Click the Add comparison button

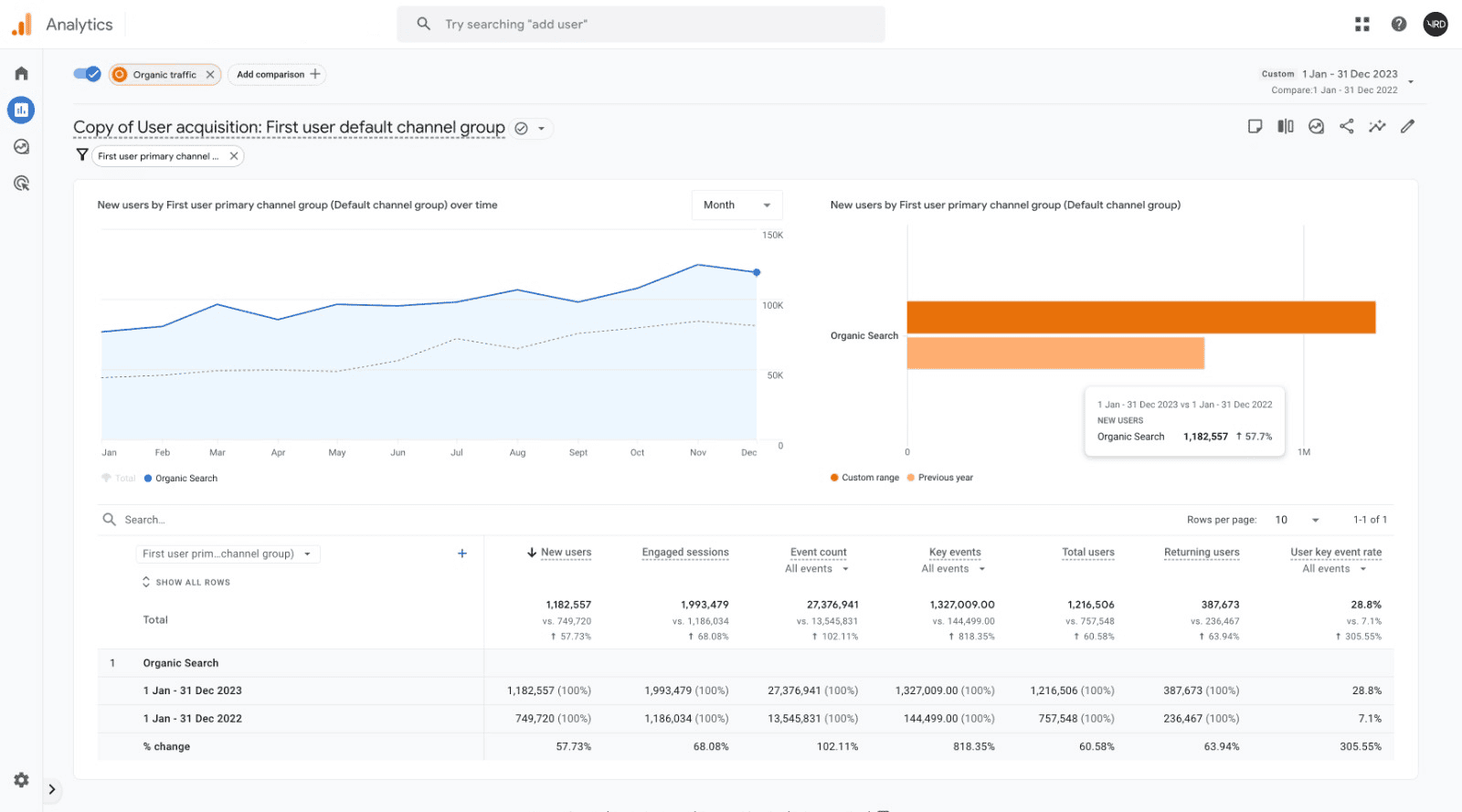(x=278, y=75)
